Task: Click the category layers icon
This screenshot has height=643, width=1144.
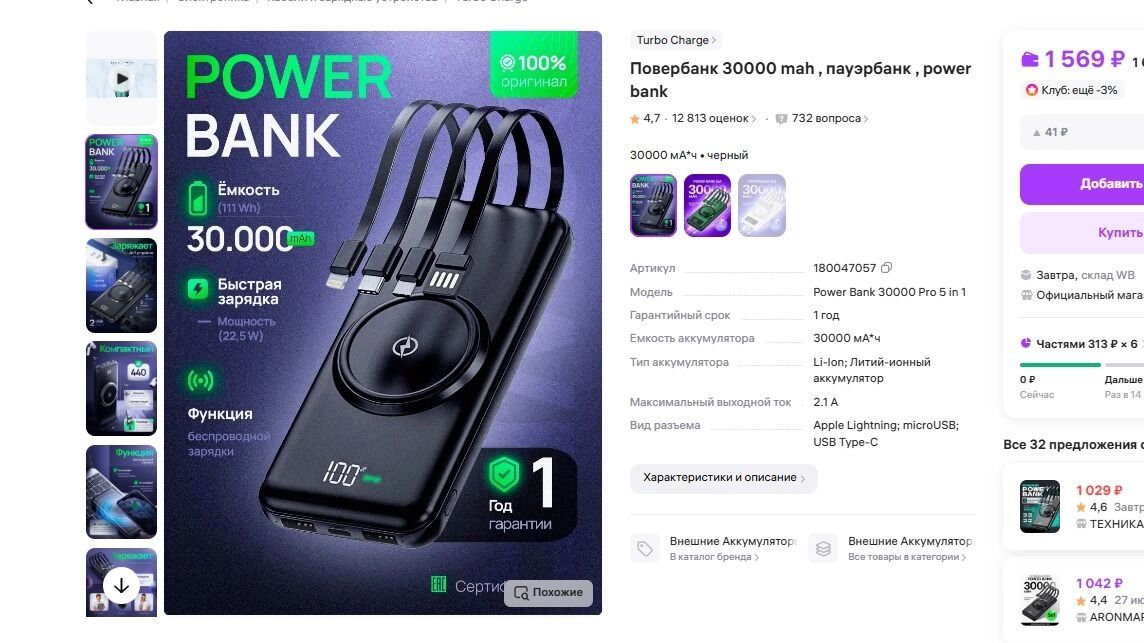Action: pyautogui.click(x=823, y=549)
